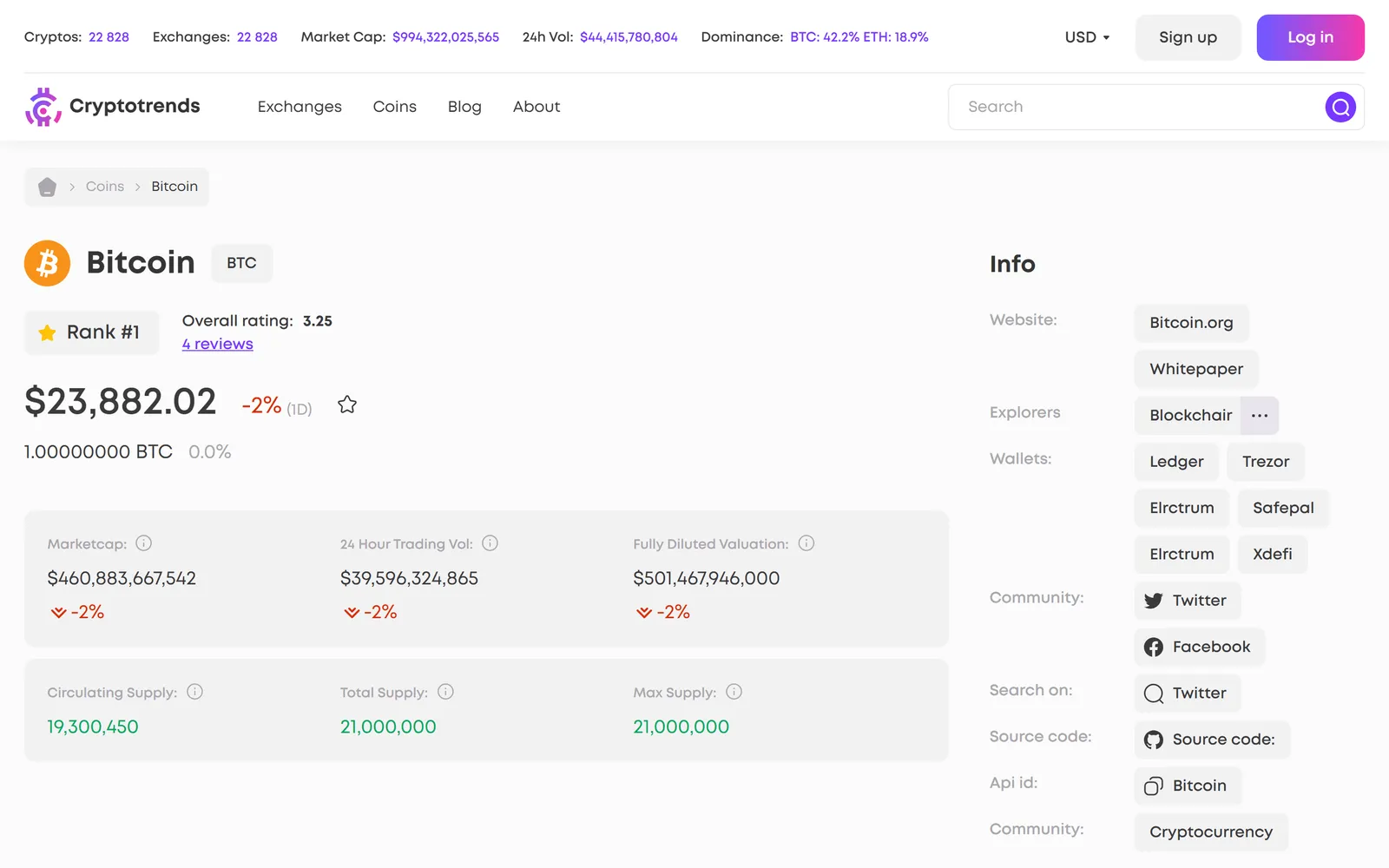The image size is (1389, 868).
Task: Copy the Bitcoin Api id
Action: [1188, 786]
